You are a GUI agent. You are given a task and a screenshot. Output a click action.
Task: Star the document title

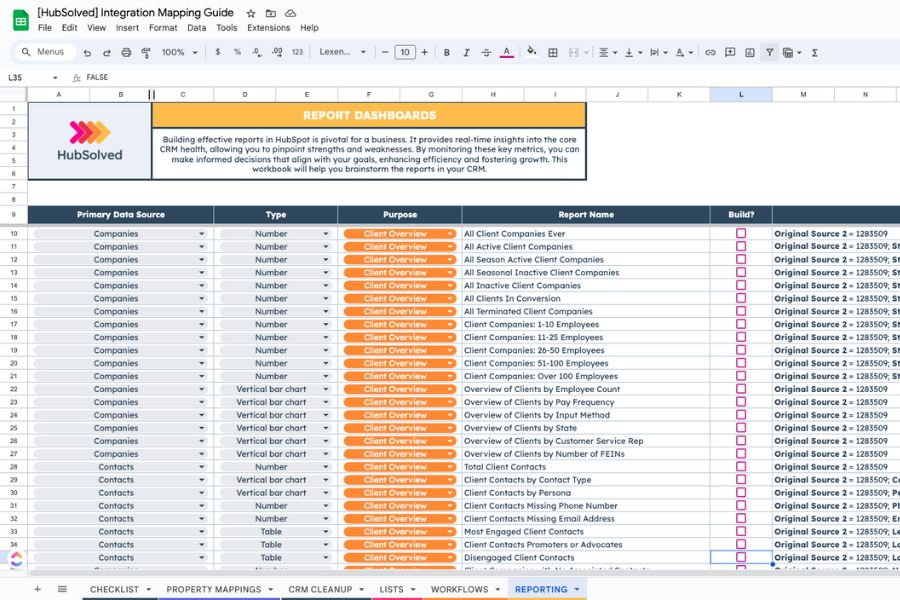click(251, 13)
